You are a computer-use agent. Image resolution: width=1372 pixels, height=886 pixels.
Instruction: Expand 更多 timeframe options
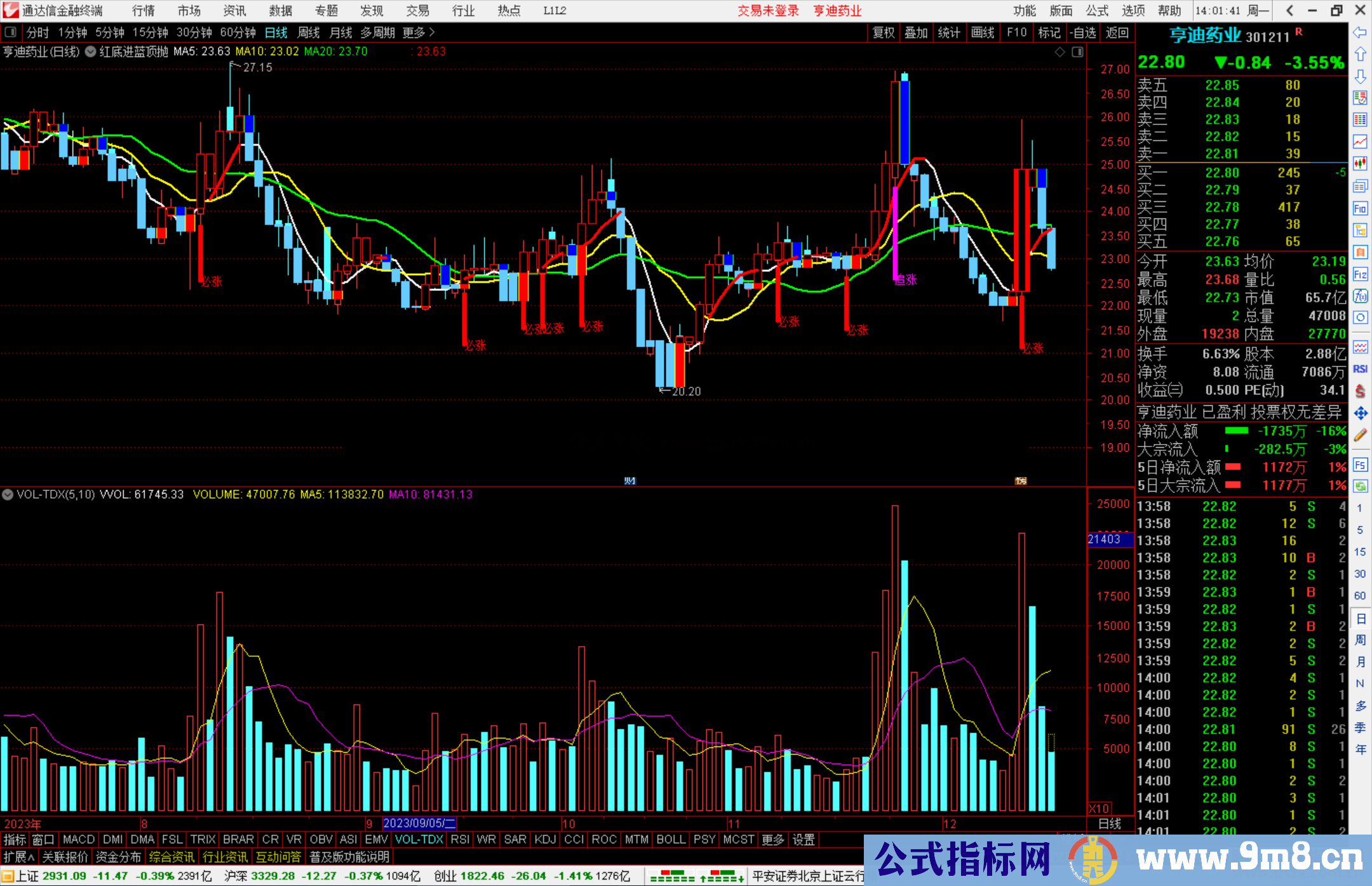(x=418, y=32)
